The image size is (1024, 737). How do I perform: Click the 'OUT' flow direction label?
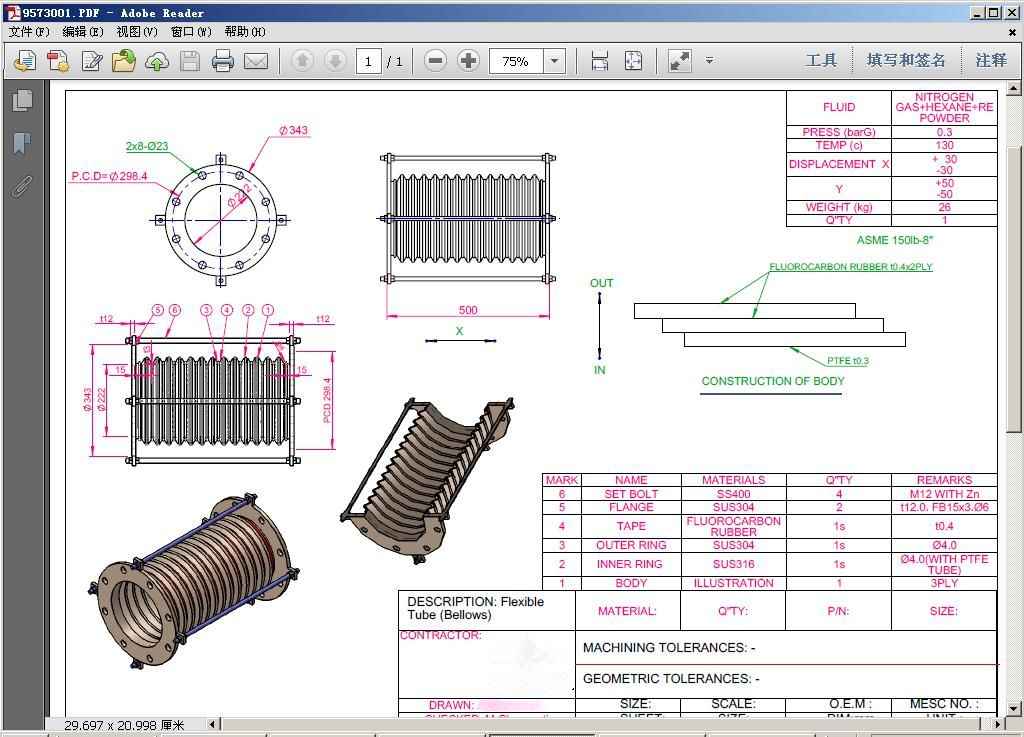tap(601, 283)
